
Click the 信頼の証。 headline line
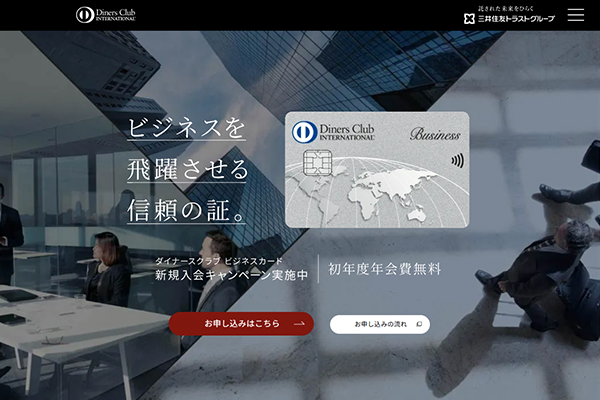point(186,210)
